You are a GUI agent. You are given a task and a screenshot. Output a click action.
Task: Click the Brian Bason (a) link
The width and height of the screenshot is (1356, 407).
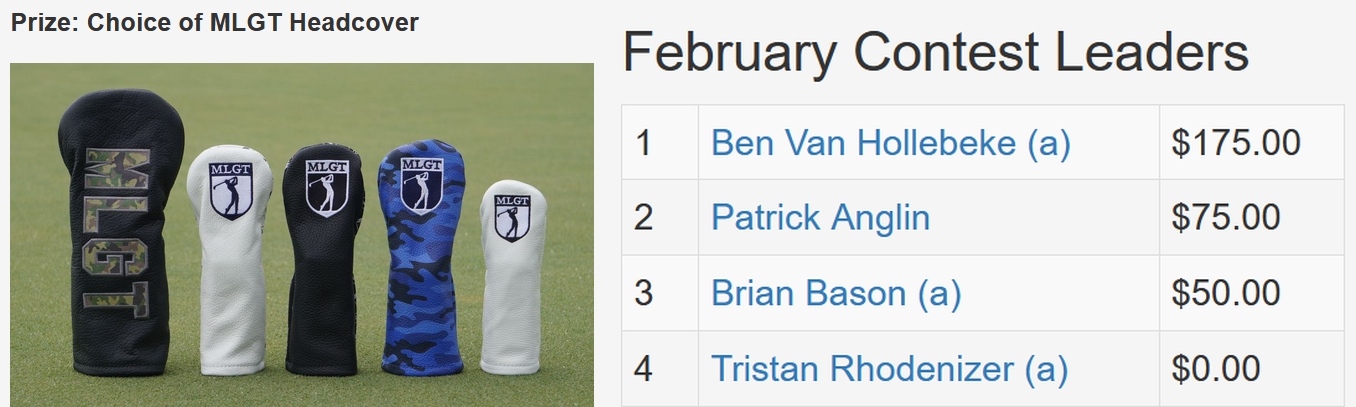pos(835,293)
